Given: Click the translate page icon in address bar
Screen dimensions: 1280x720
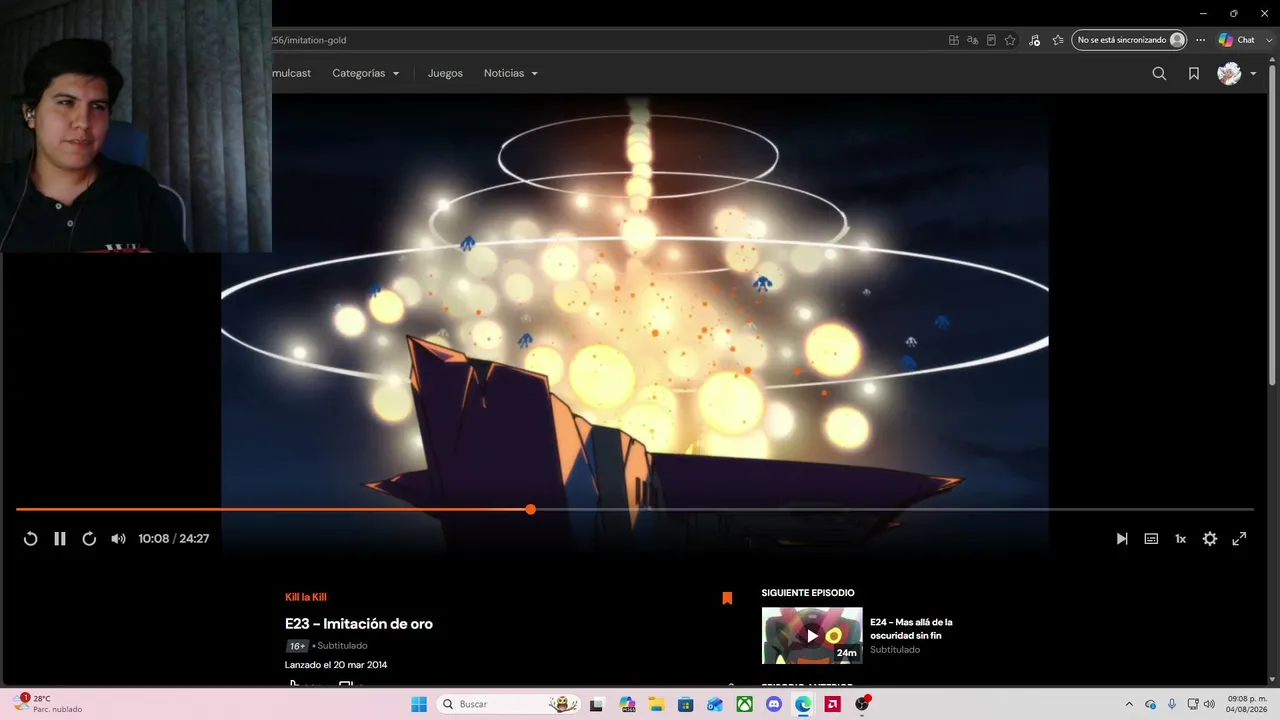Looking at the screenshot, I should coord(972,40).
